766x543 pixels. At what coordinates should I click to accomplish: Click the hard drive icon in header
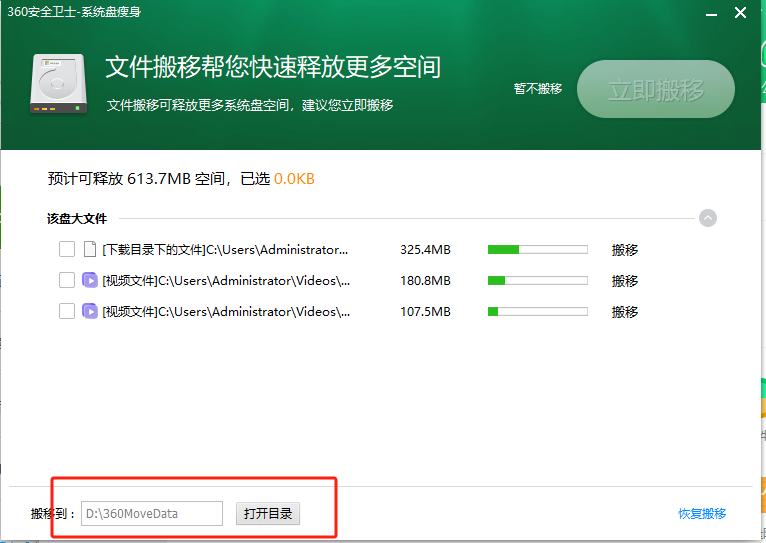[x=58, y=83]
